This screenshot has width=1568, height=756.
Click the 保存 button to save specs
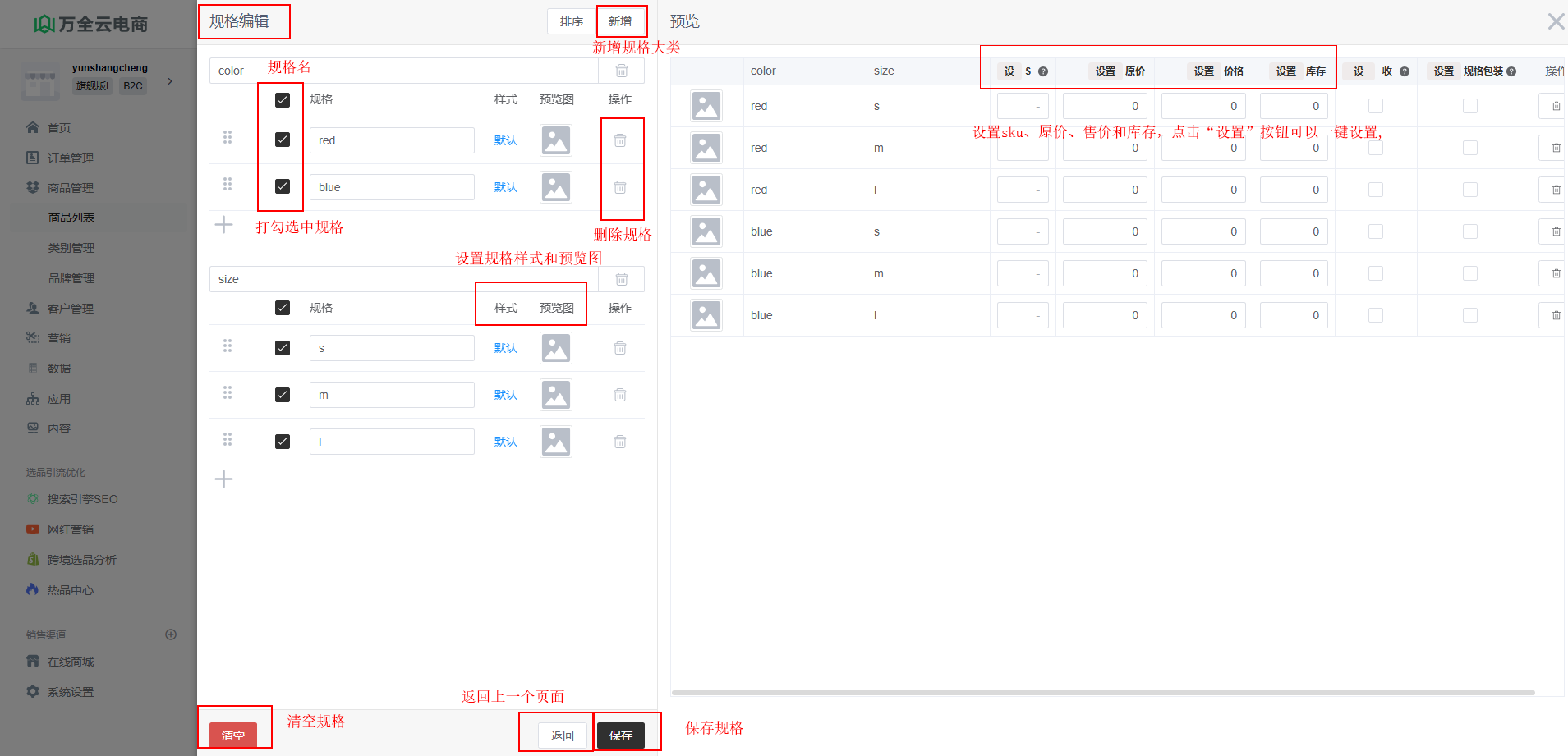621,735
